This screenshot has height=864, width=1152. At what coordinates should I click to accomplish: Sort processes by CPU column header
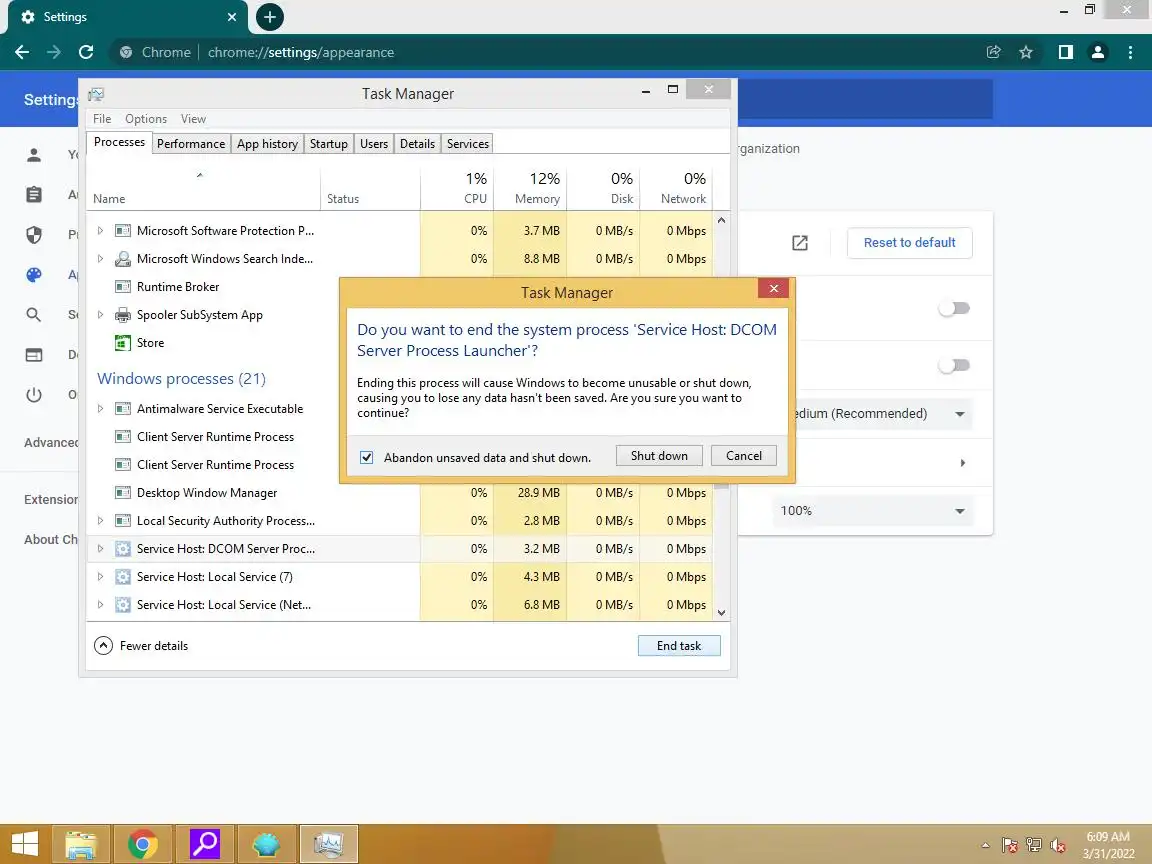[457, 188]
